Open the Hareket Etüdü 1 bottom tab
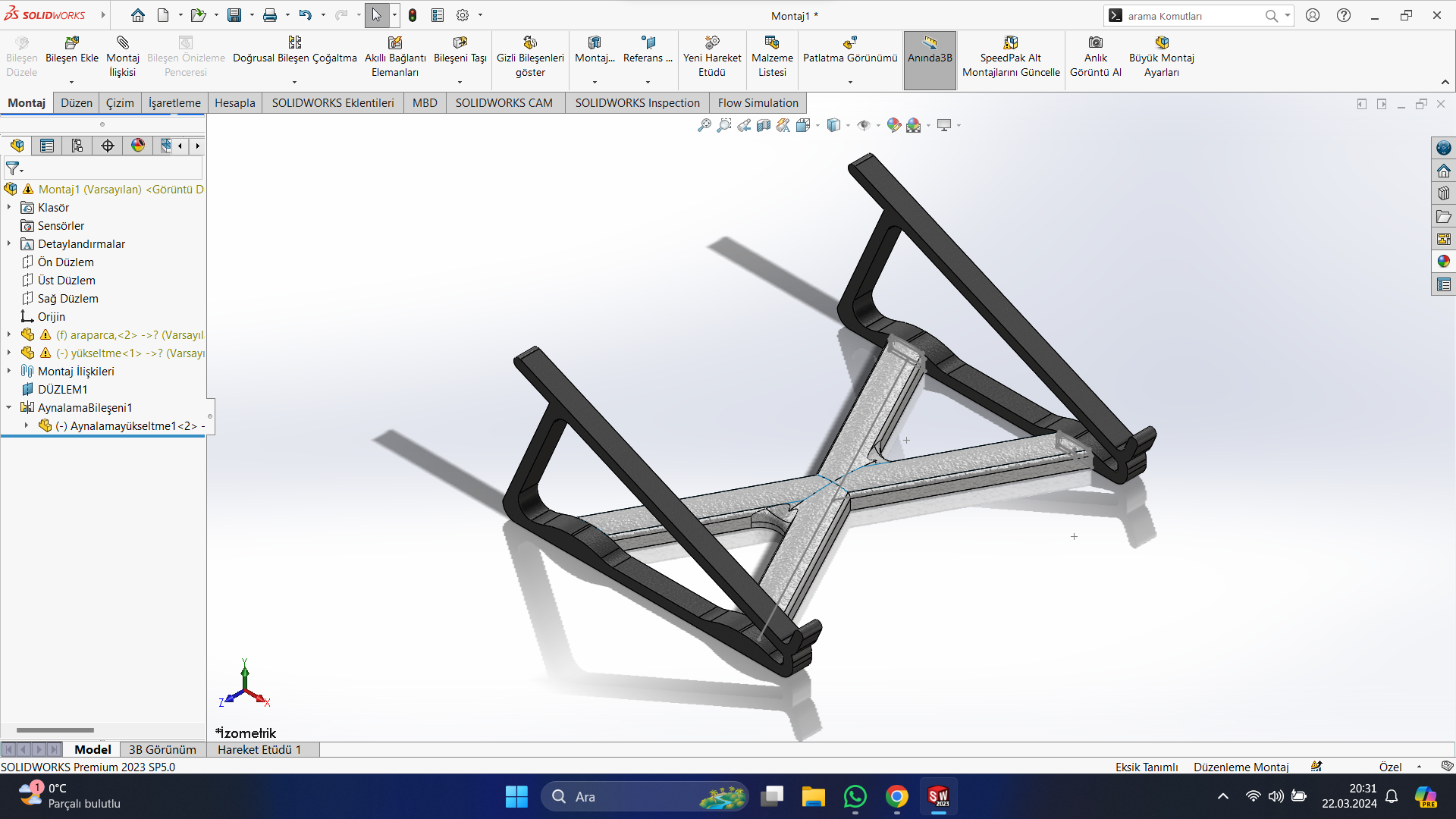 (x=259, y=749)
